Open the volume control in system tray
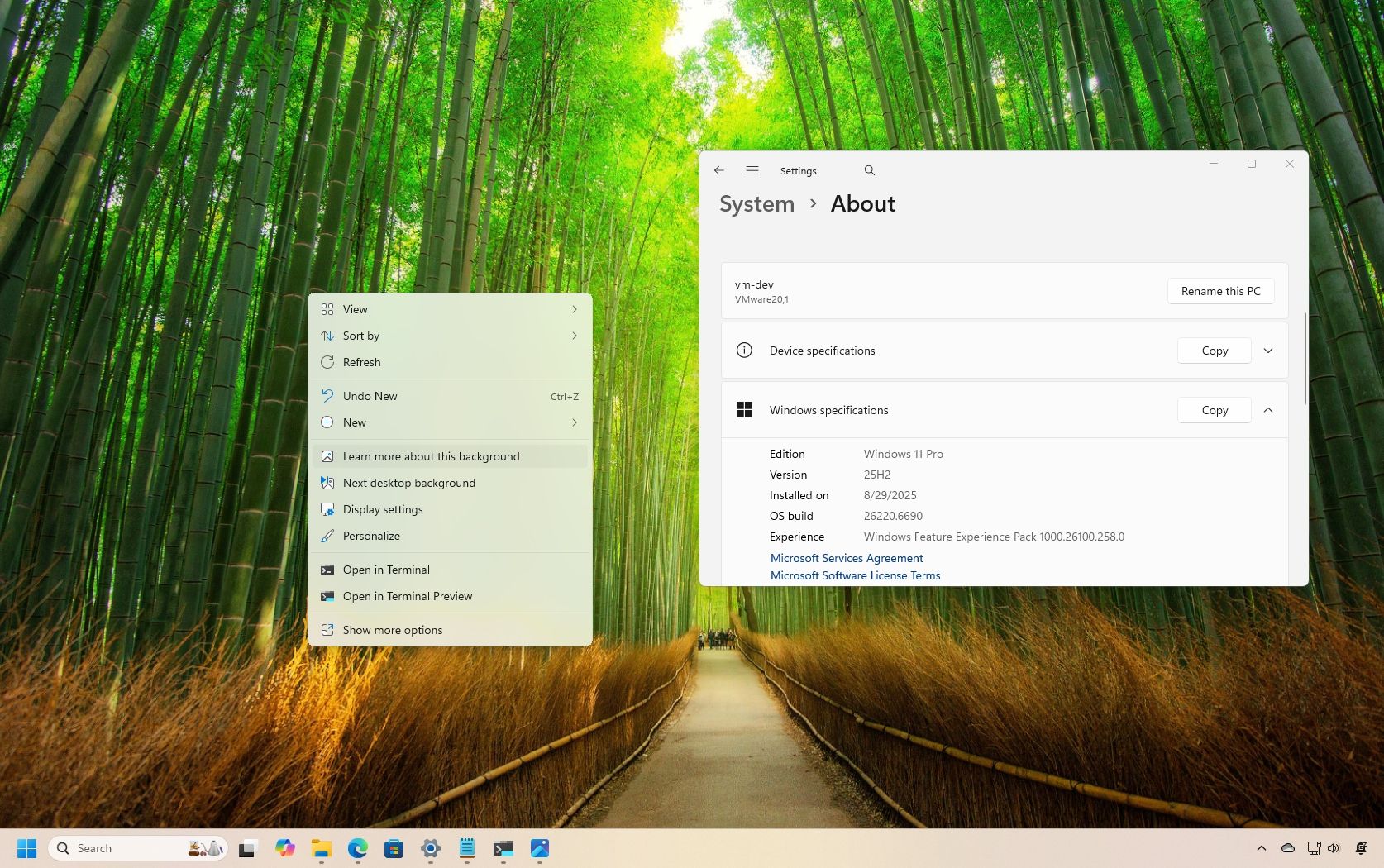This screenshot has width=1384, height=868. point(1333,848)
